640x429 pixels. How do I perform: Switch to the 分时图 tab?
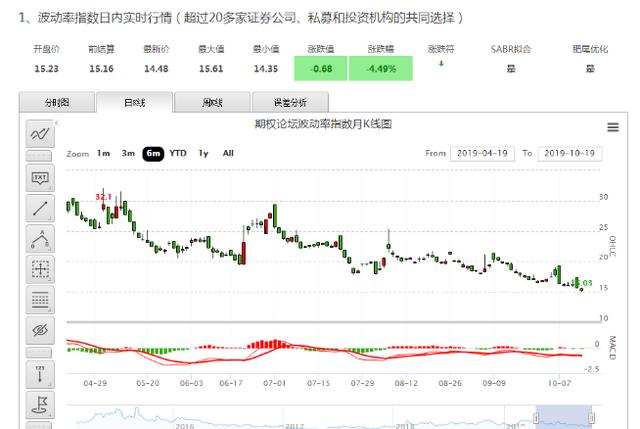coord(57,102)
